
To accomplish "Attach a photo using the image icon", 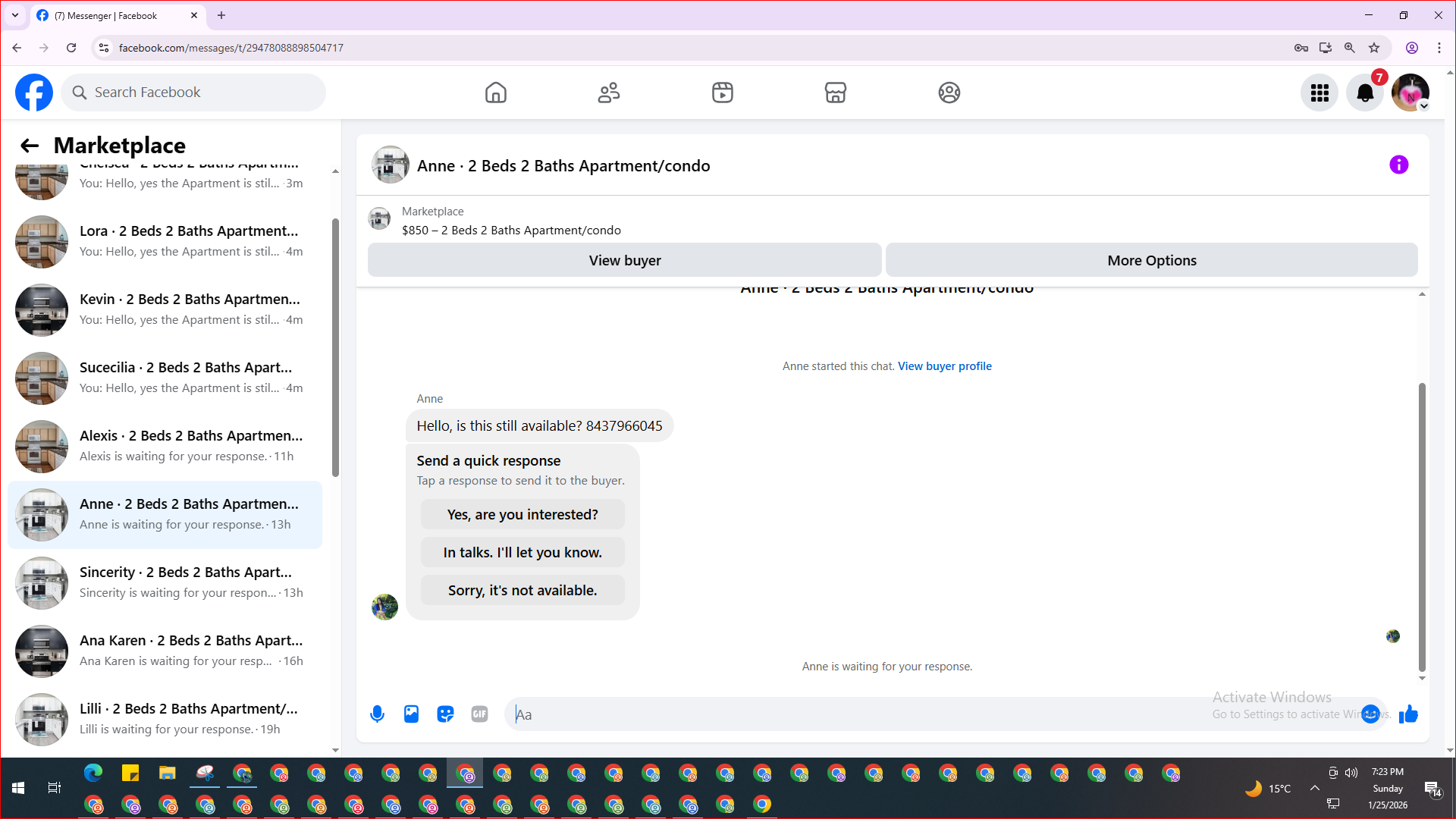I will click(x=411, y=714).
